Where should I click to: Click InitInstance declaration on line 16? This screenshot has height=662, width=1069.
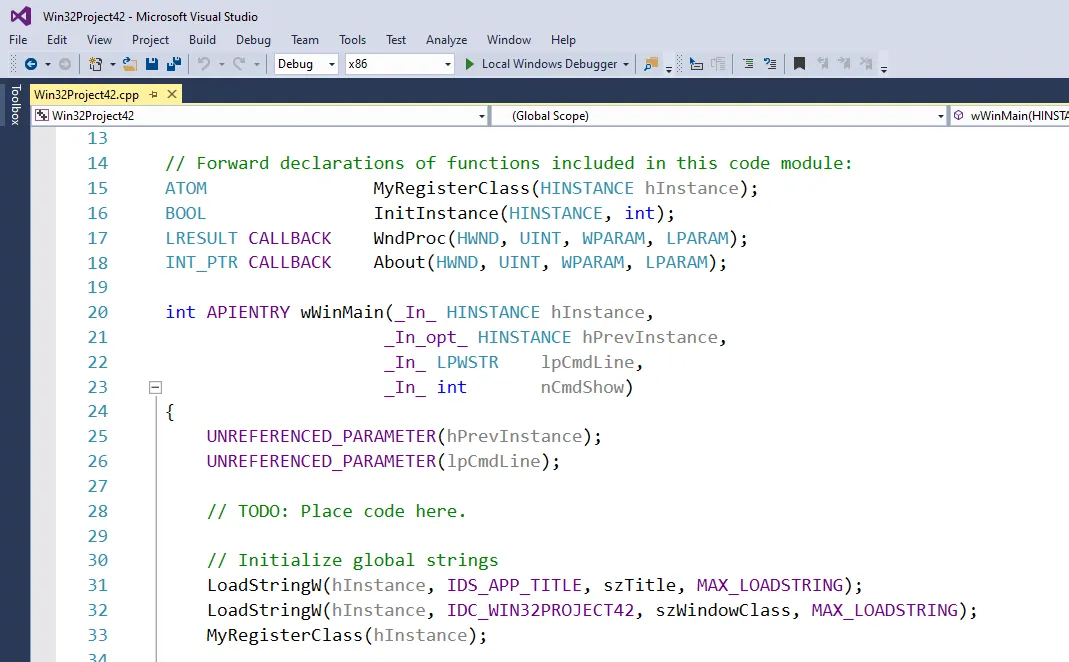pyautogui.click(x=436, y=213)
